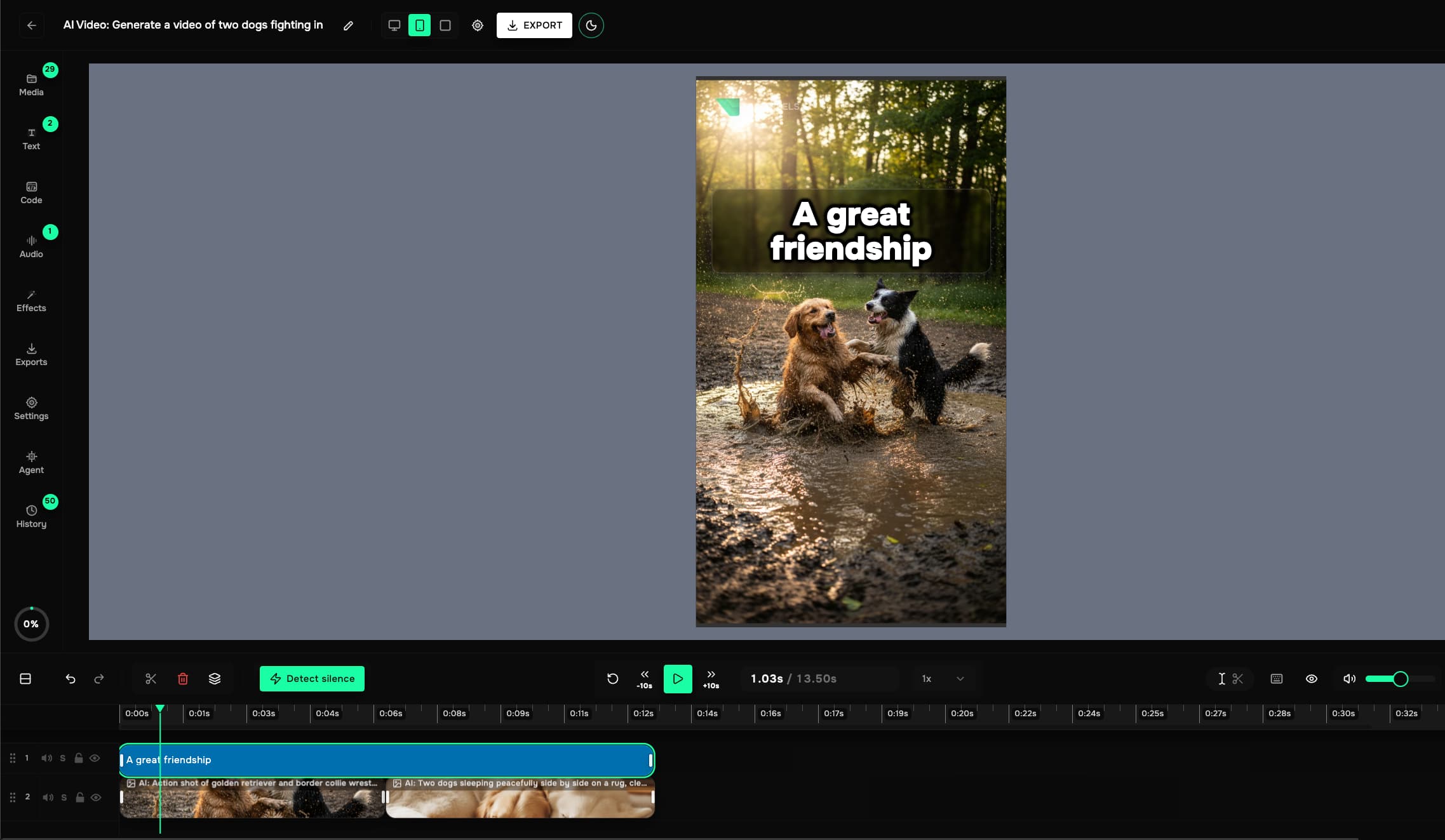Open the Media panel tab
This screenshot has width=1445, height=840.
click(x=31, y=84)
